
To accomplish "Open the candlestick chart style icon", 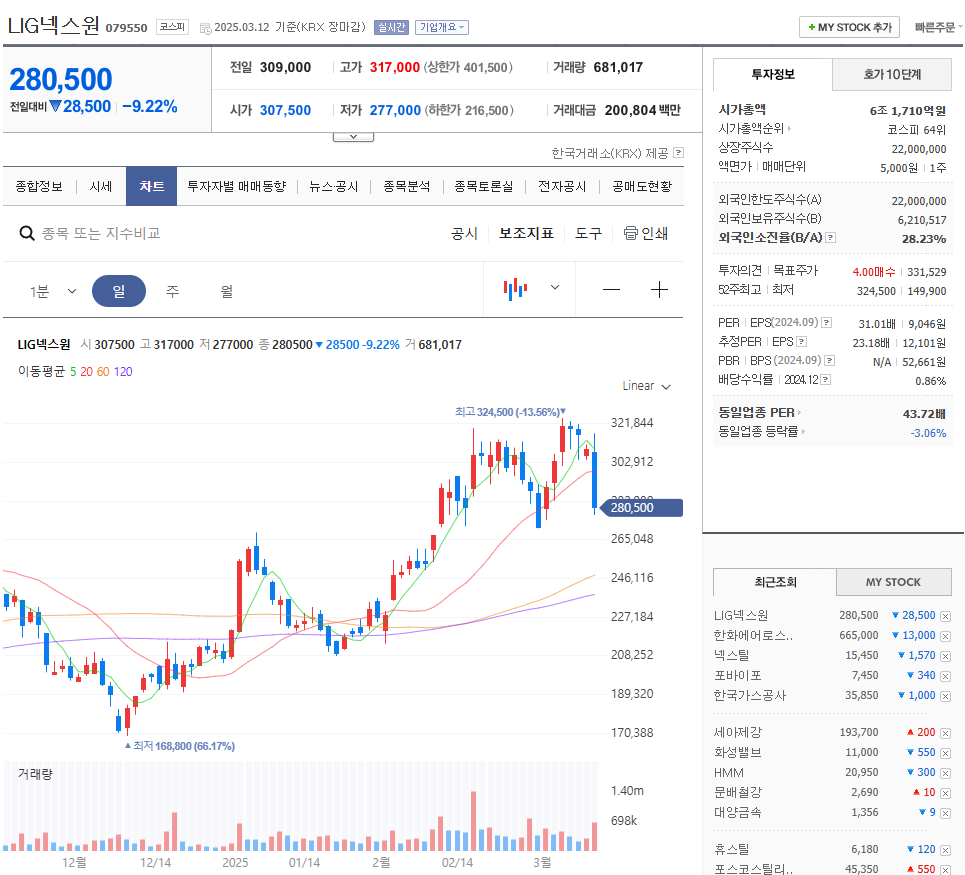I will pos(515,289).
